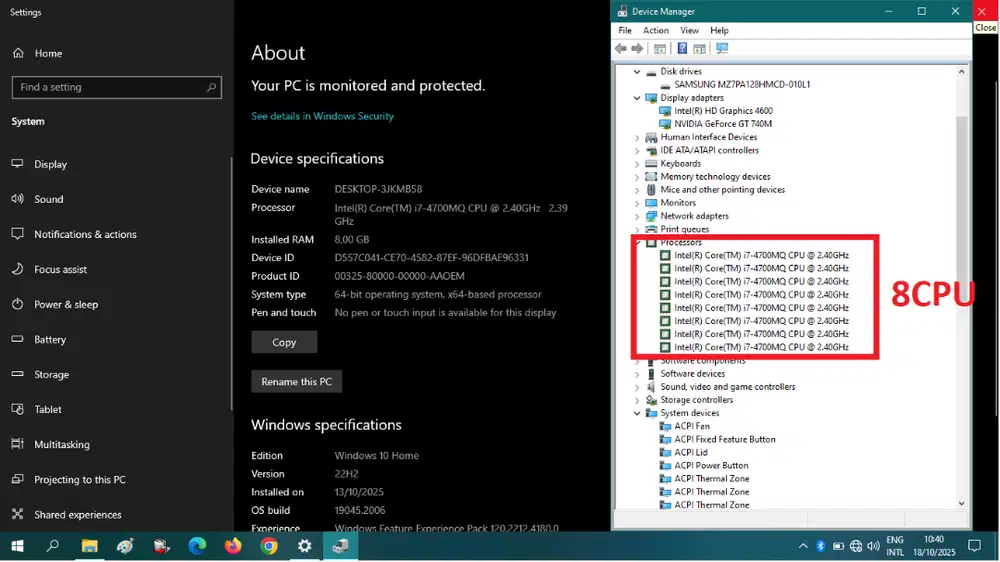This screenshot has height=562, width=1000.
Task: Expand the Network adapters category
Action: [x=637, y=216]
